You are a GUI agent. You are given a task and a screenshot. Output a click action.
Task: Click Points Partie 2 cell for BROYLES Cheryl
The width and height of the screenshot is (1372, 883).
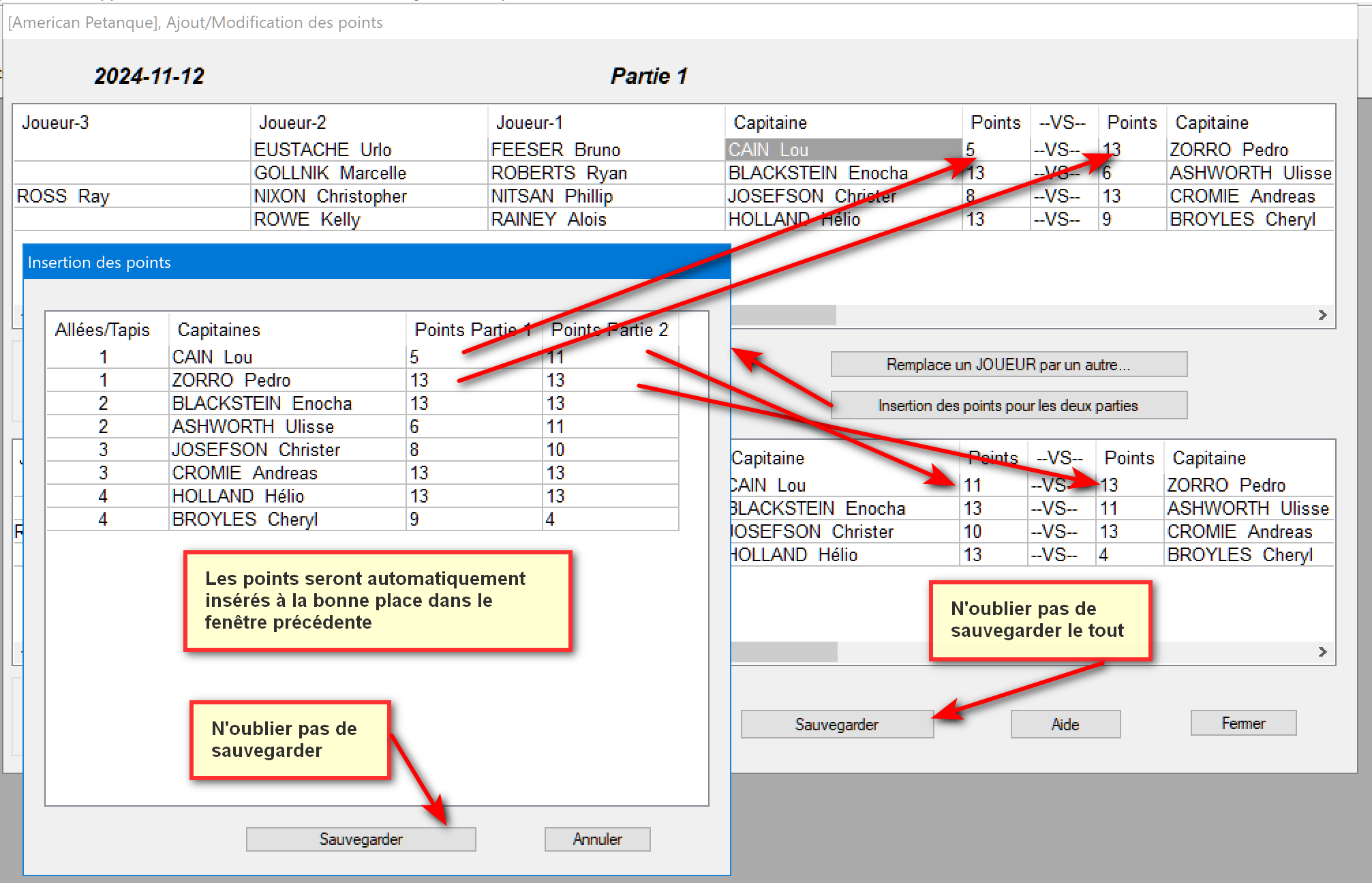click(609, 520)
